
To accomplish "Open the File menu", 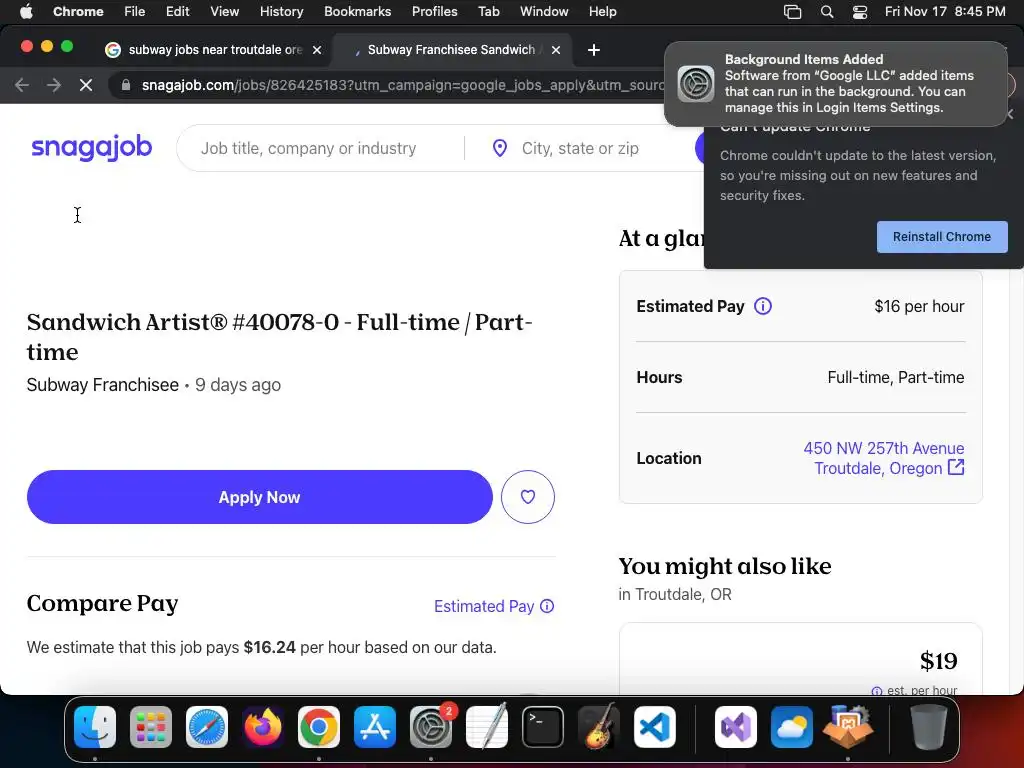I will tap(135, 12).
